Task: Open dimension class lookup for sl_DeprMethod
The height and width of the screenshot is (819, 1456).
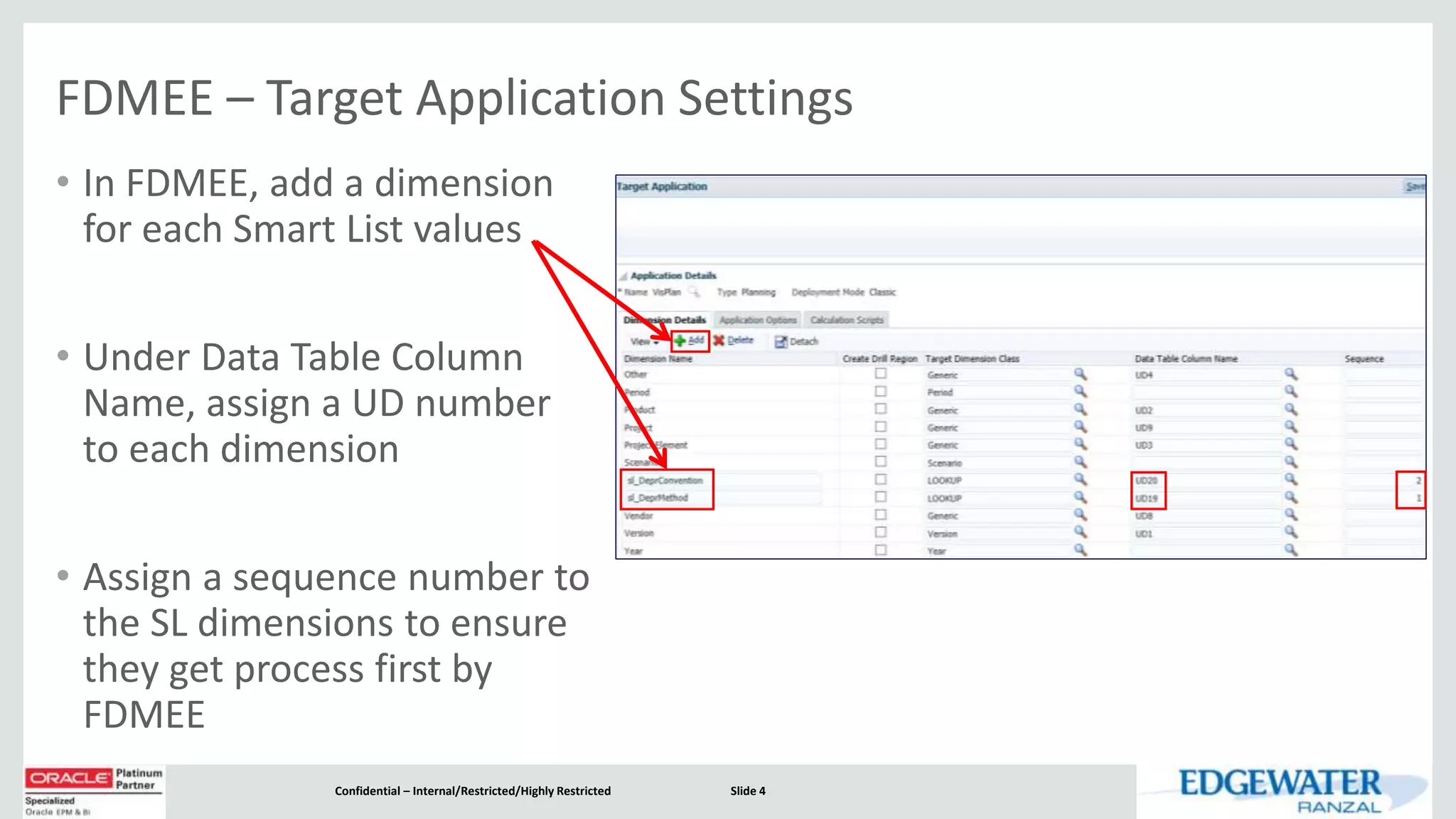Action: coord(1080,498)
